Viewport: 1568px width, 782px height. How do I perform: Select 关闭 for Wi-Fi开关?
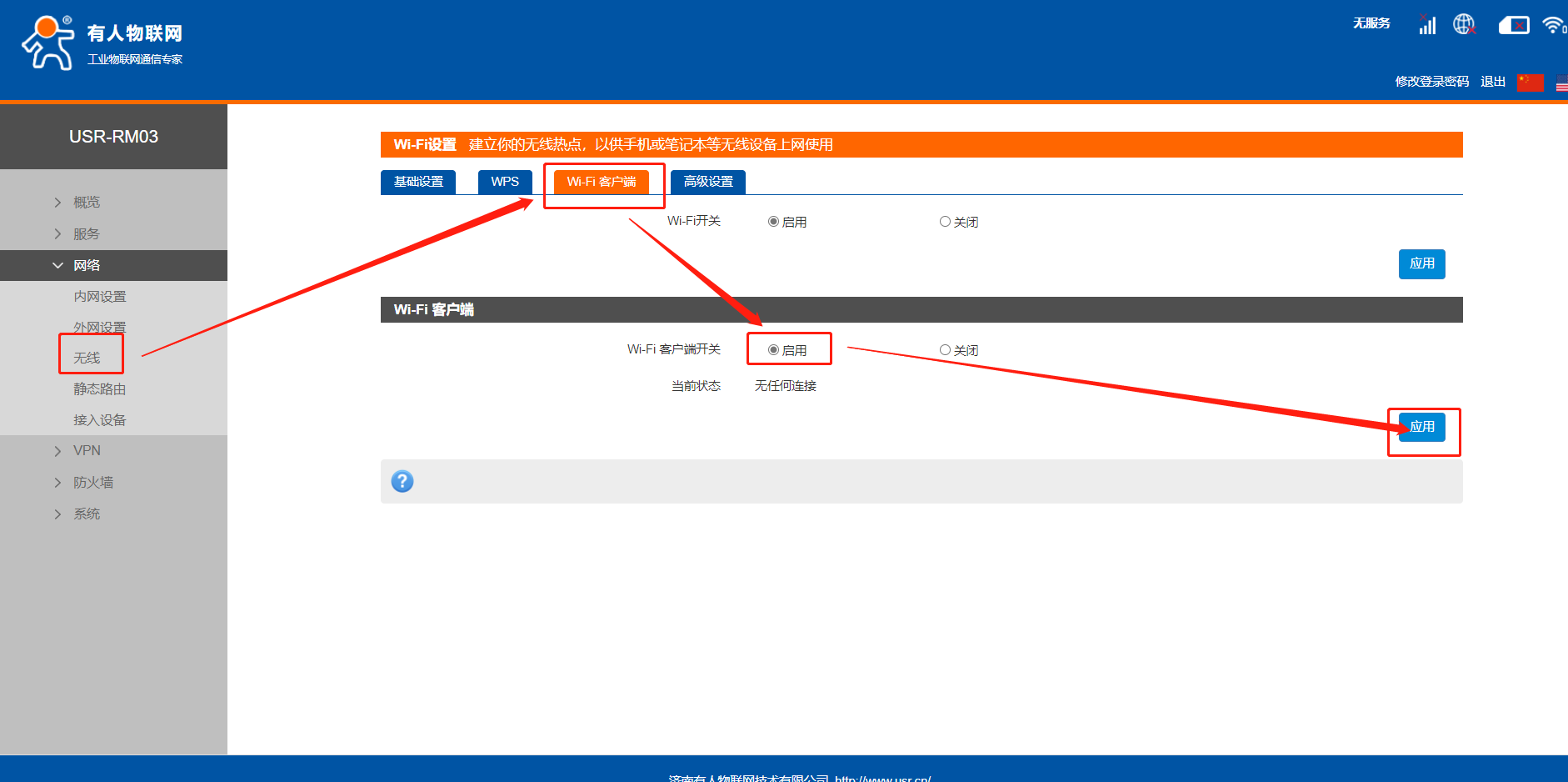coord(945,222)
